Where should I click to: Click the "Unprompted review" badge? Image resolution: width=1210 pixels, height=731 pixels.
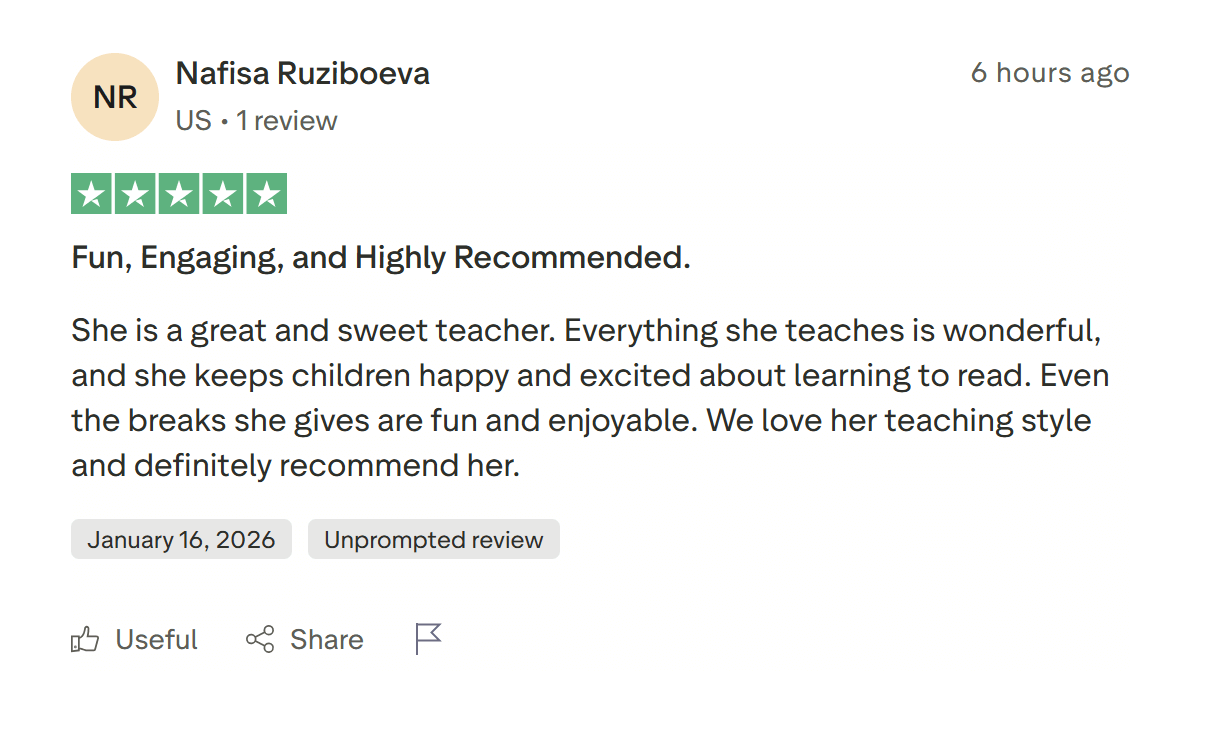pos(433,540)
